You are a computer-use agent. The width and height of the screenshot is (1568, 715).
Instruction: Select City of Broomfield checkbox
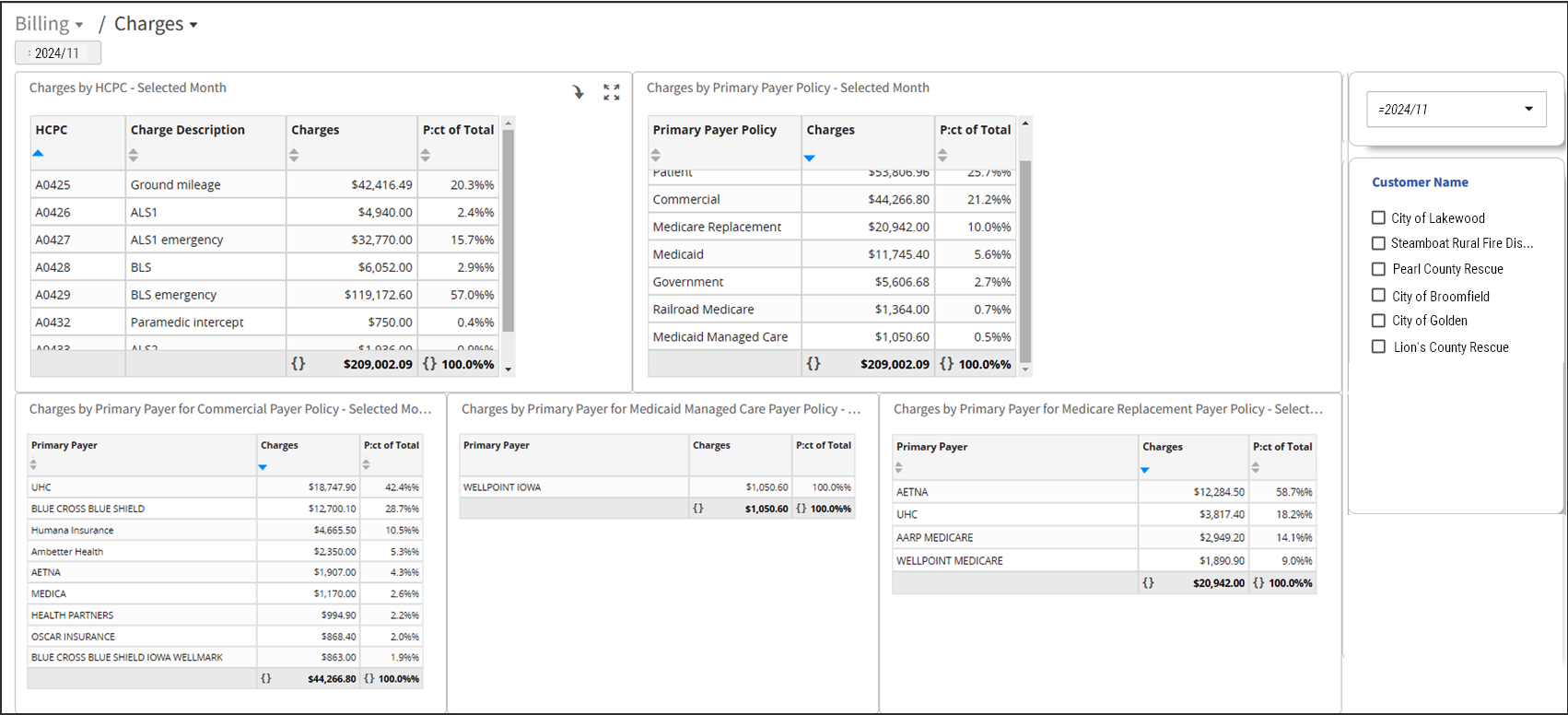[1378, 296]
